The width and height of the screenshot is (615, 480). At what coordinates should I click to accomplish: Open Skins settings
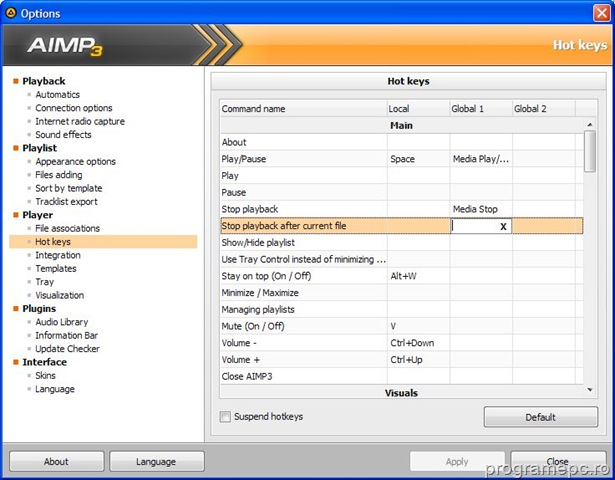tap(45, 375)
